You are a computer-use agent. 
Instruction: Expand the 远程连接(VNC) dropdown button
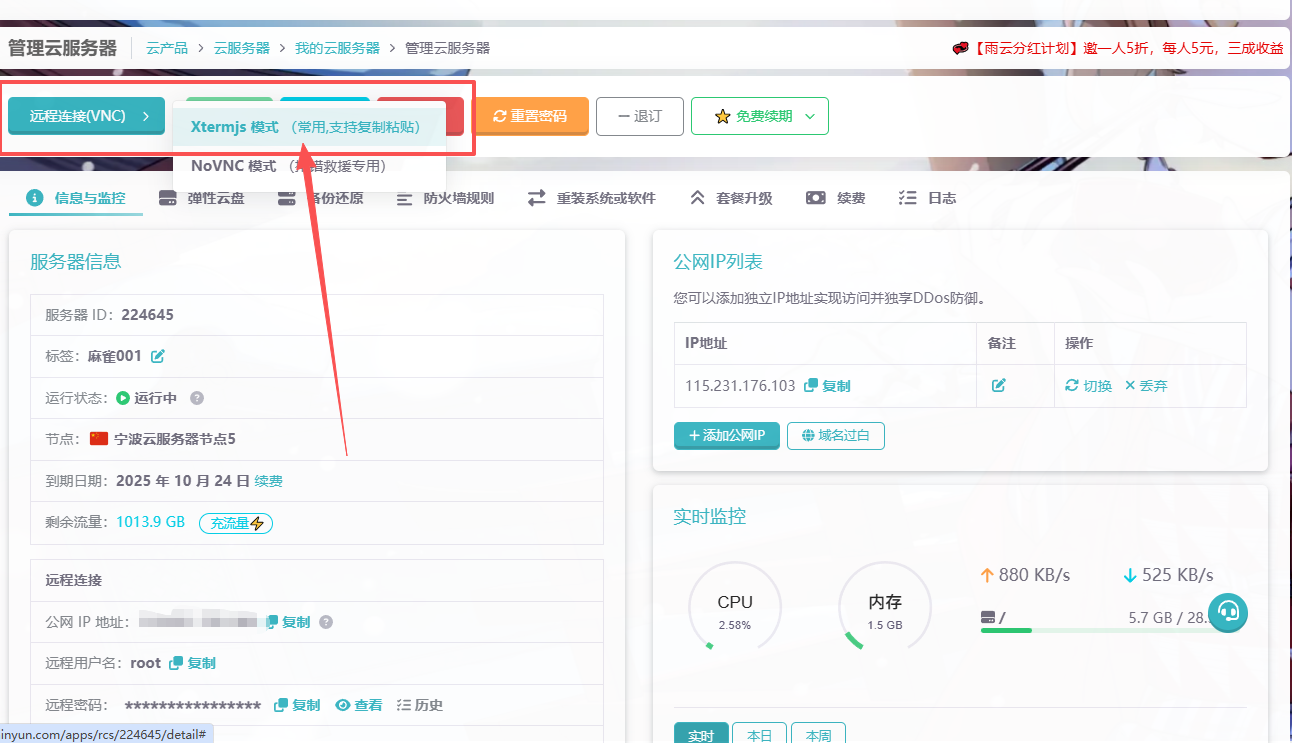(86, 116)
